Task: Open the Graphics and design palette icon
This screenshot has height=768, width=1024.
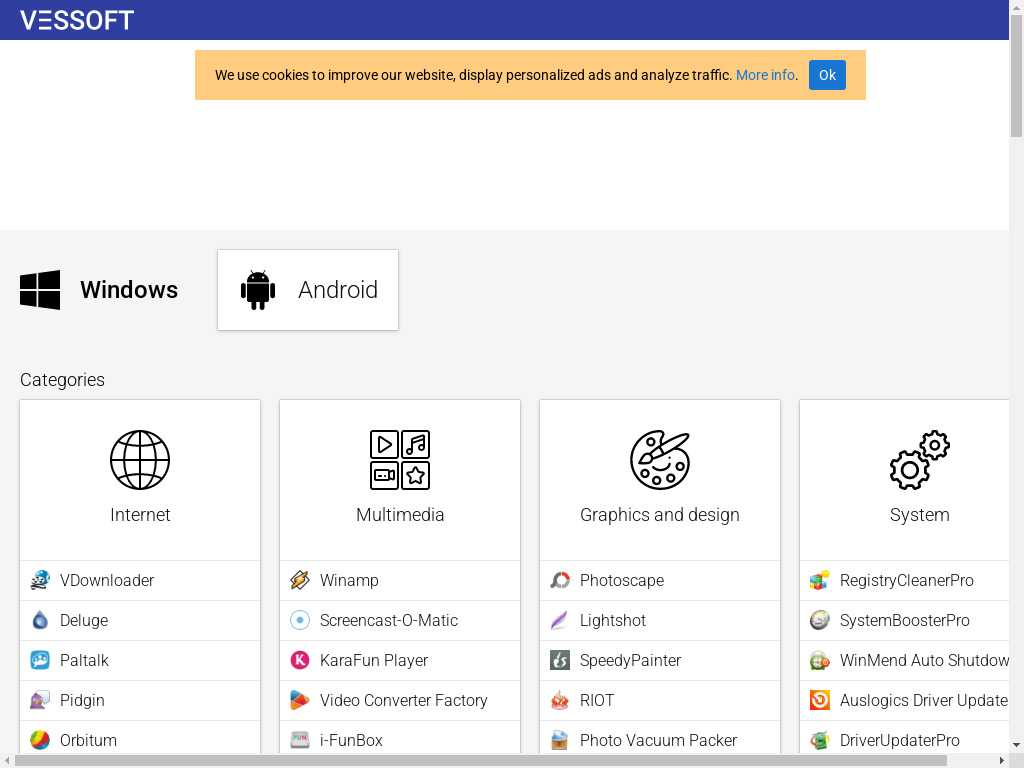Action: pos(660,460)
